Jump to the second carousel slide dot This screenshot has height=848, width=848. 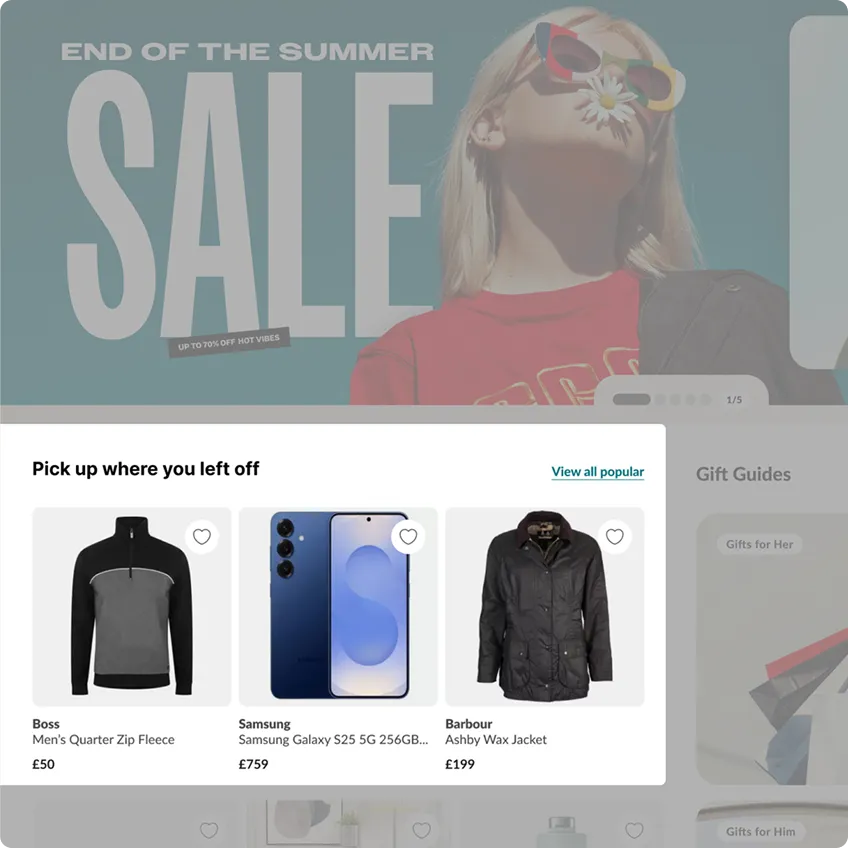click(660, 400)
